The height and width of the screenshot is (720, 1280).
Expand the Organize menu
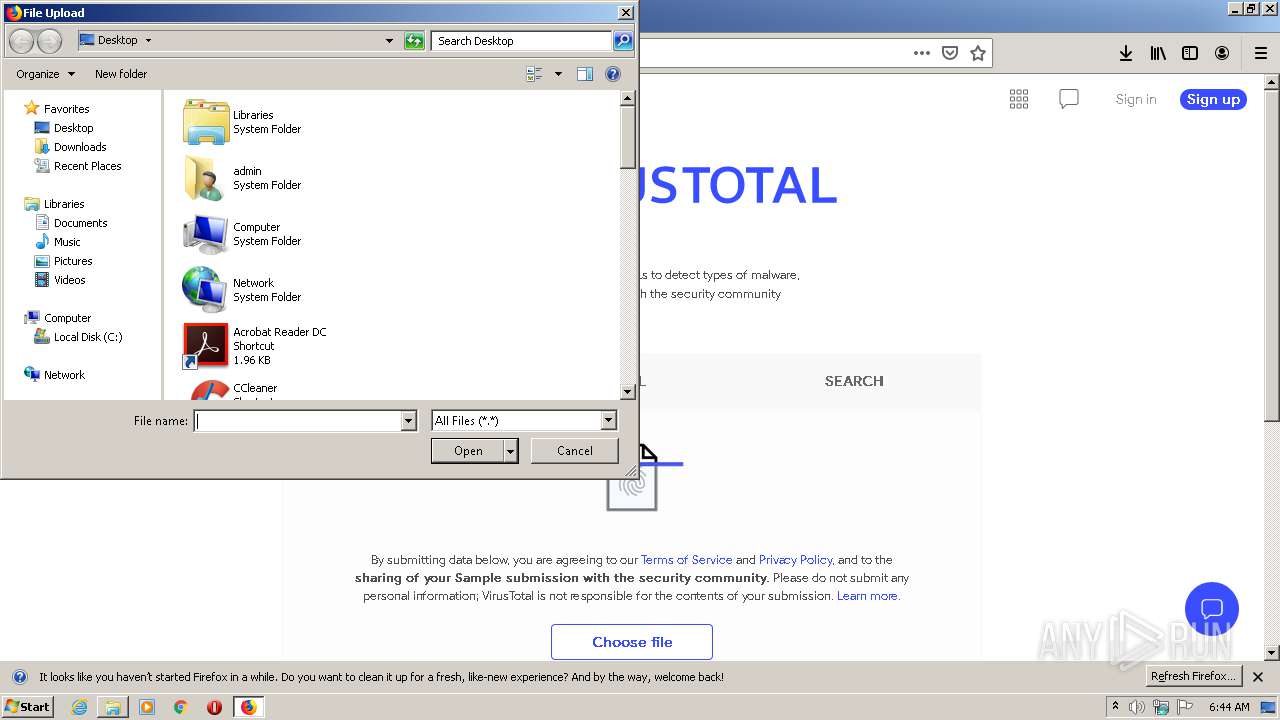click(x=45, y=74)
